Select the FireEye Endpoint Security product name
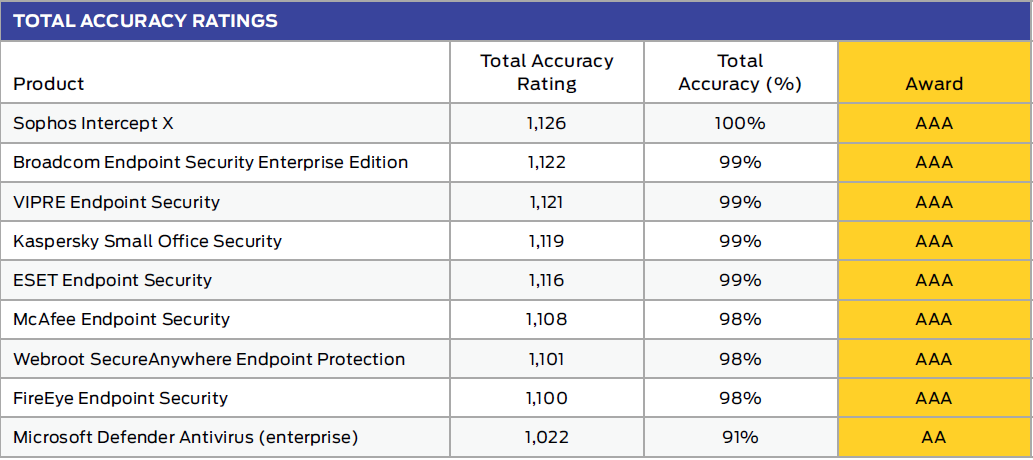Screen dimensions: 1033x460 [120, 398]
